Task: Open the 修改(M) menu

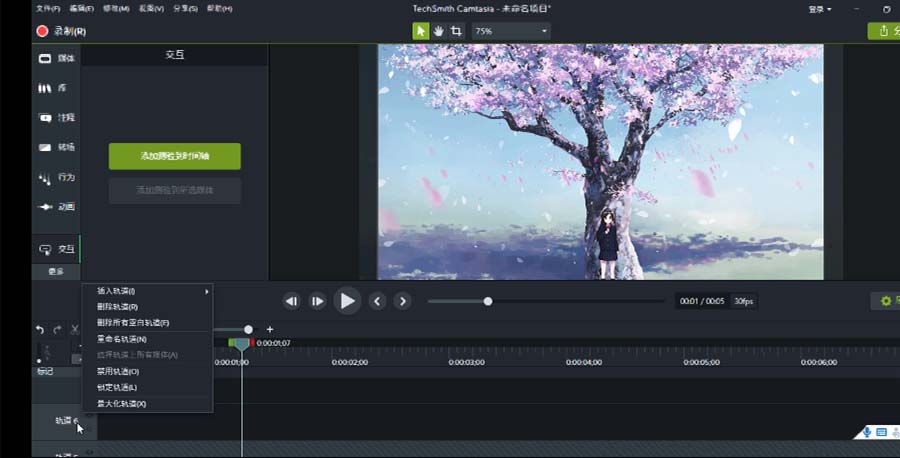Action: [116, 9]
